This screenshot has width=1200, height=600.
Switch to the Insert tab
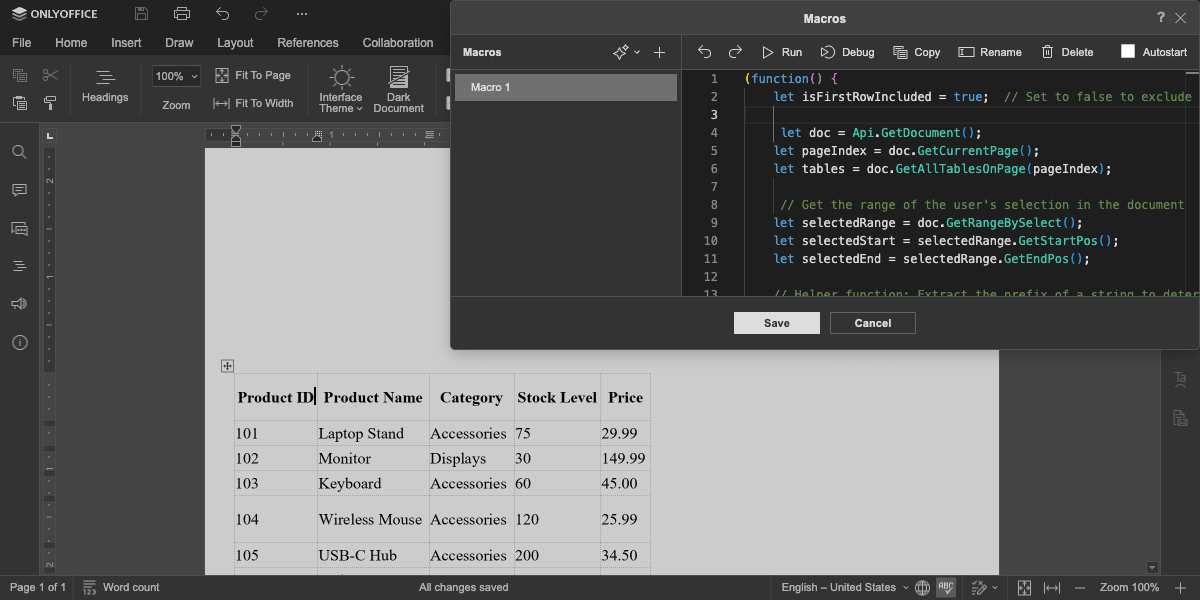coord(126,43)
